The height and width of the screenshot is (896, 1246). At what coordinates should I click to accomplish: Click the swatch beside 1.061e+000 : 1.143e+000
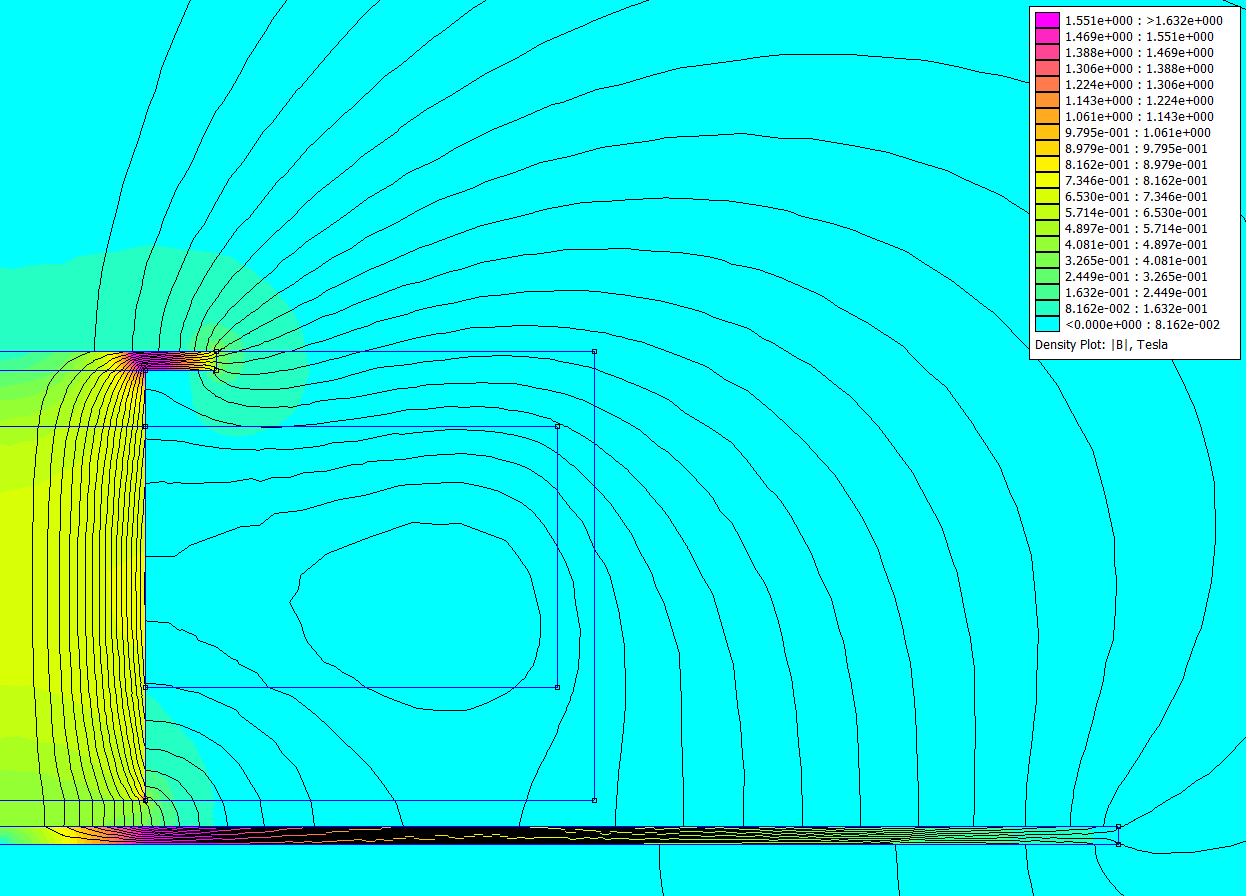coord(1047,116)
